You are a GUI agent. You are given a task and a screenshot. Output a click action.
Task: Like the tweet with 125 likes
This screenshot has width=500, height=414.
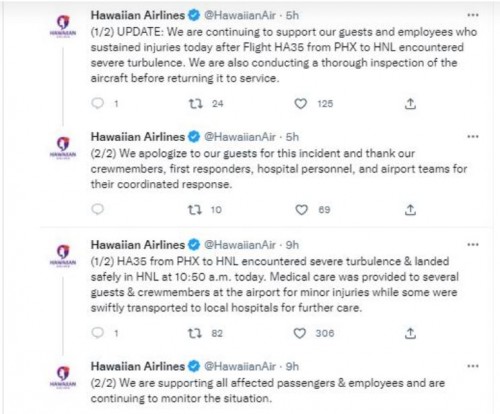pyautogui.click(x=301, y=104)
